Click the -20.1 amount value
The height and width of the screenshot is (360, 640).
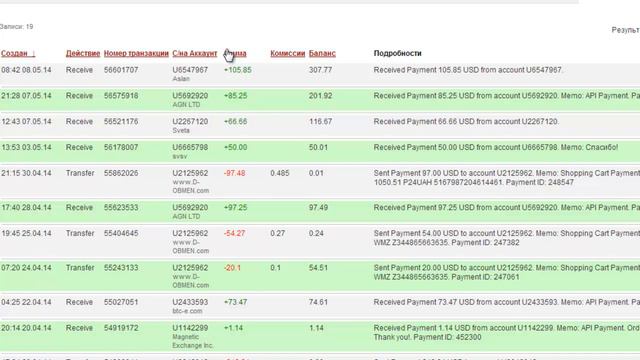tap(232, 268)
